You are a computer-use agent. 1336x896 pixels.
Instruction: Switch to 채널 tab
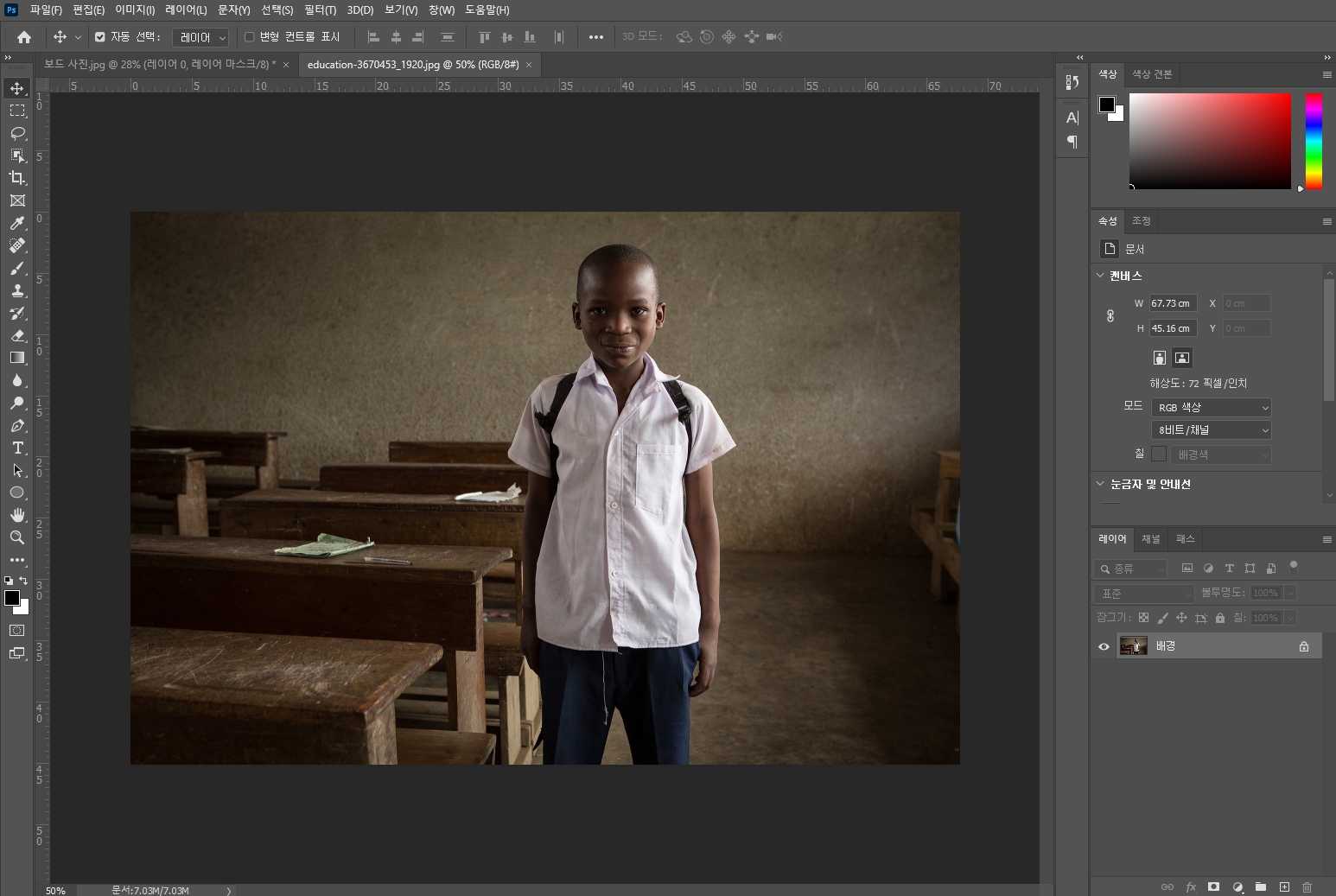point(1151,539)
